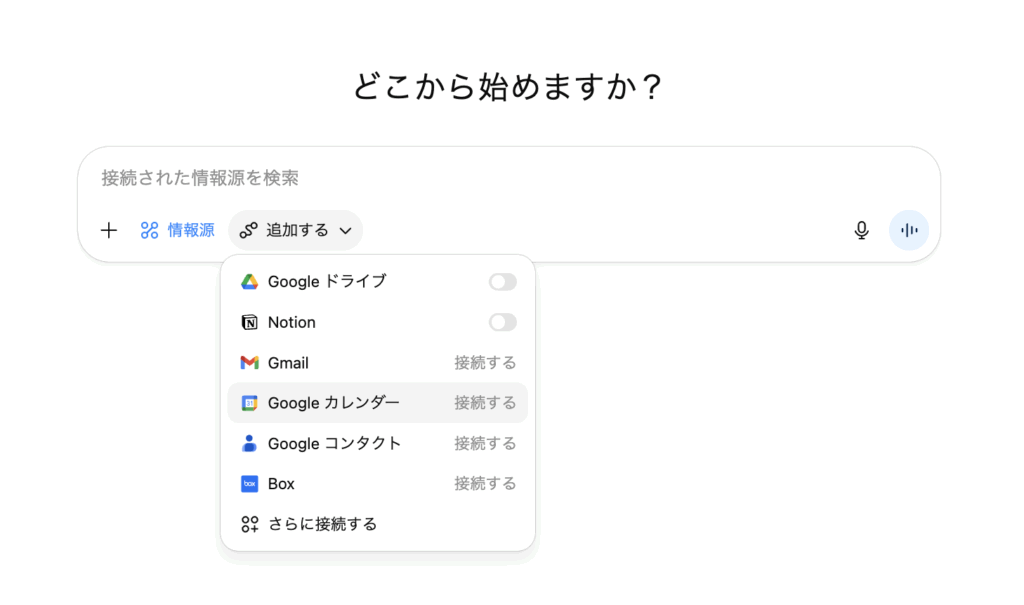Click the Gmail envelope icon
Screen dimensions: 1024x605
[x=250, y=363]
